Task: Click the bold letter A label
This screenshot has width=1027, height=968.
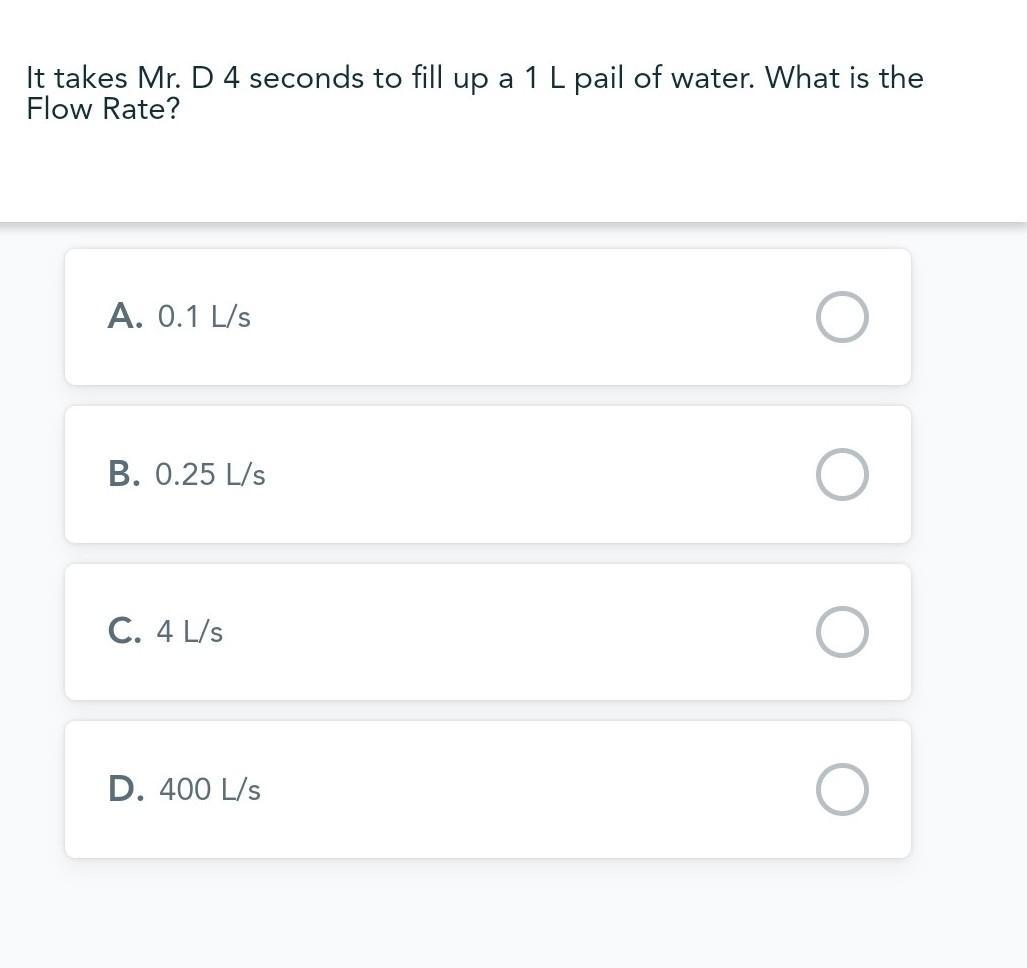Action: [x=124, y=317]
